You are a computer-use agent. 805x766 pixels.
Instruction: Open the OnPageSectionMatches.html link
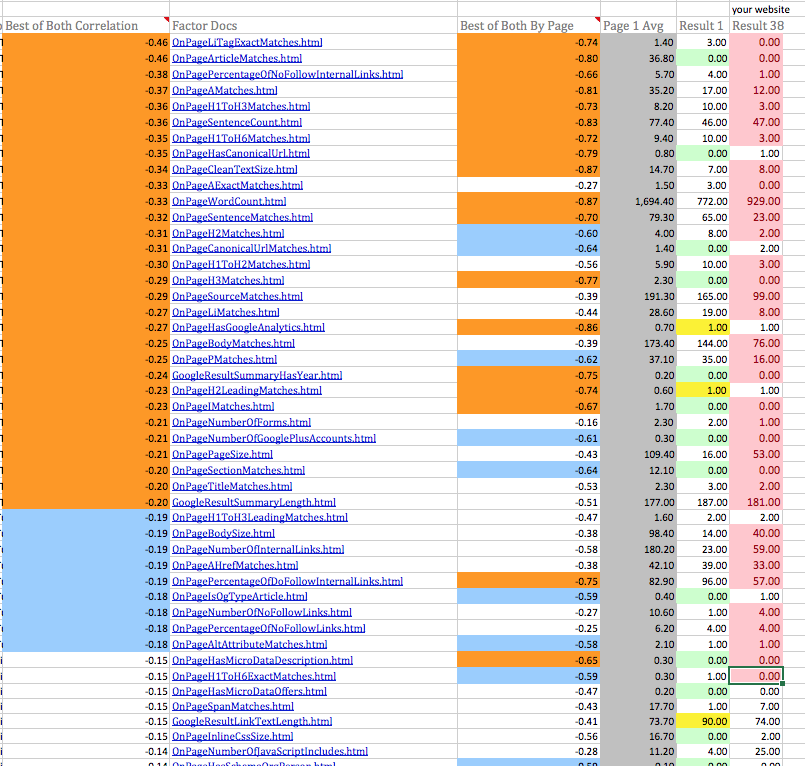click(238, 470)
